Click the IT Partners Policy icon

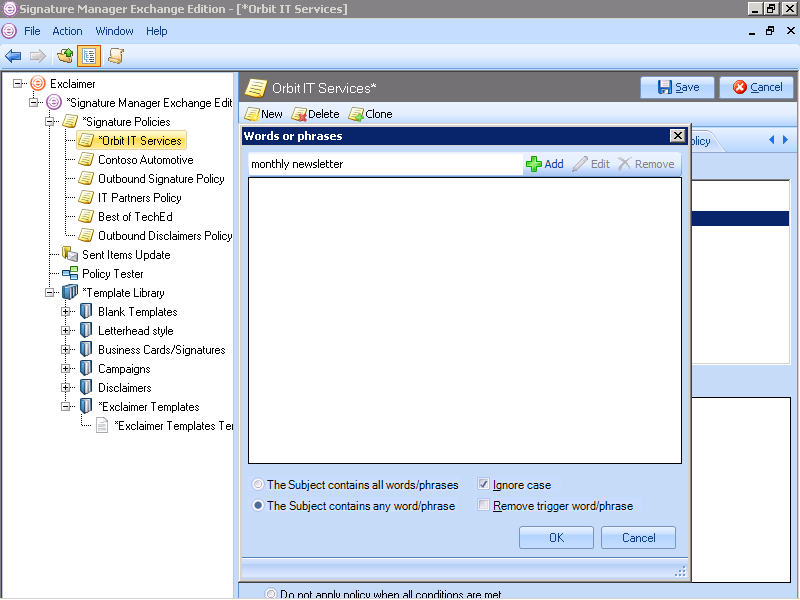point(86,197)
